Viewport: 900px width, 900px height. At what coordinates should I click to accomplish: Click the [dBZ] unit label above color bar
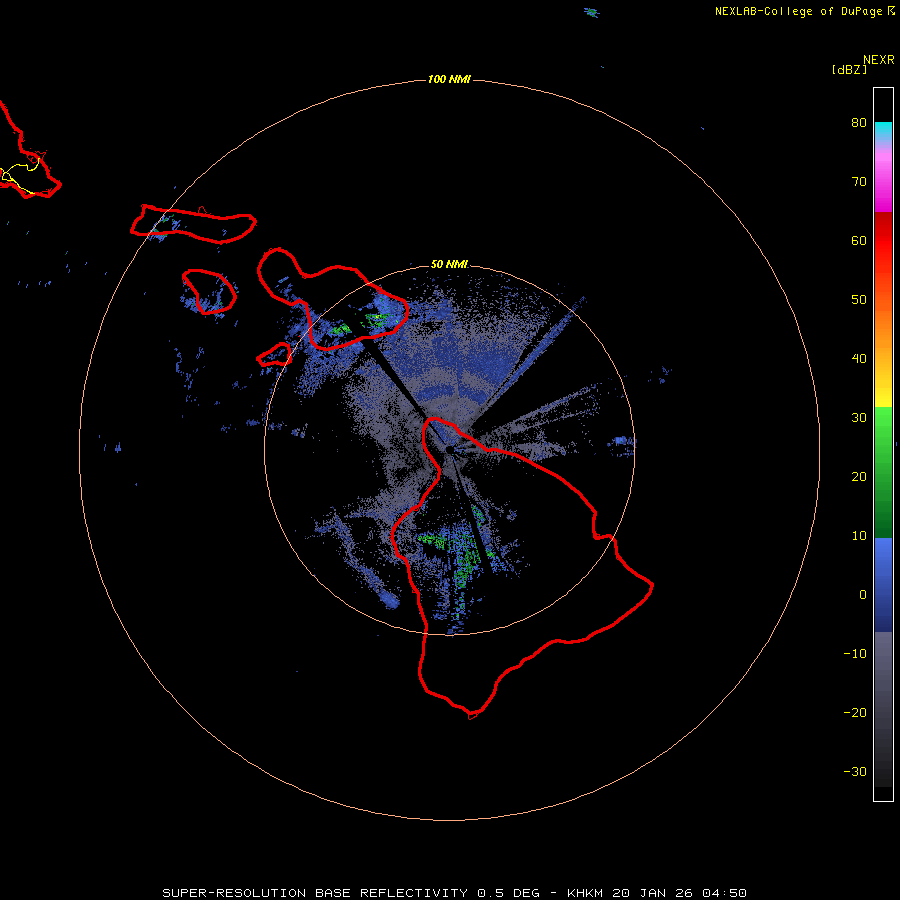(x=849, y=70)
